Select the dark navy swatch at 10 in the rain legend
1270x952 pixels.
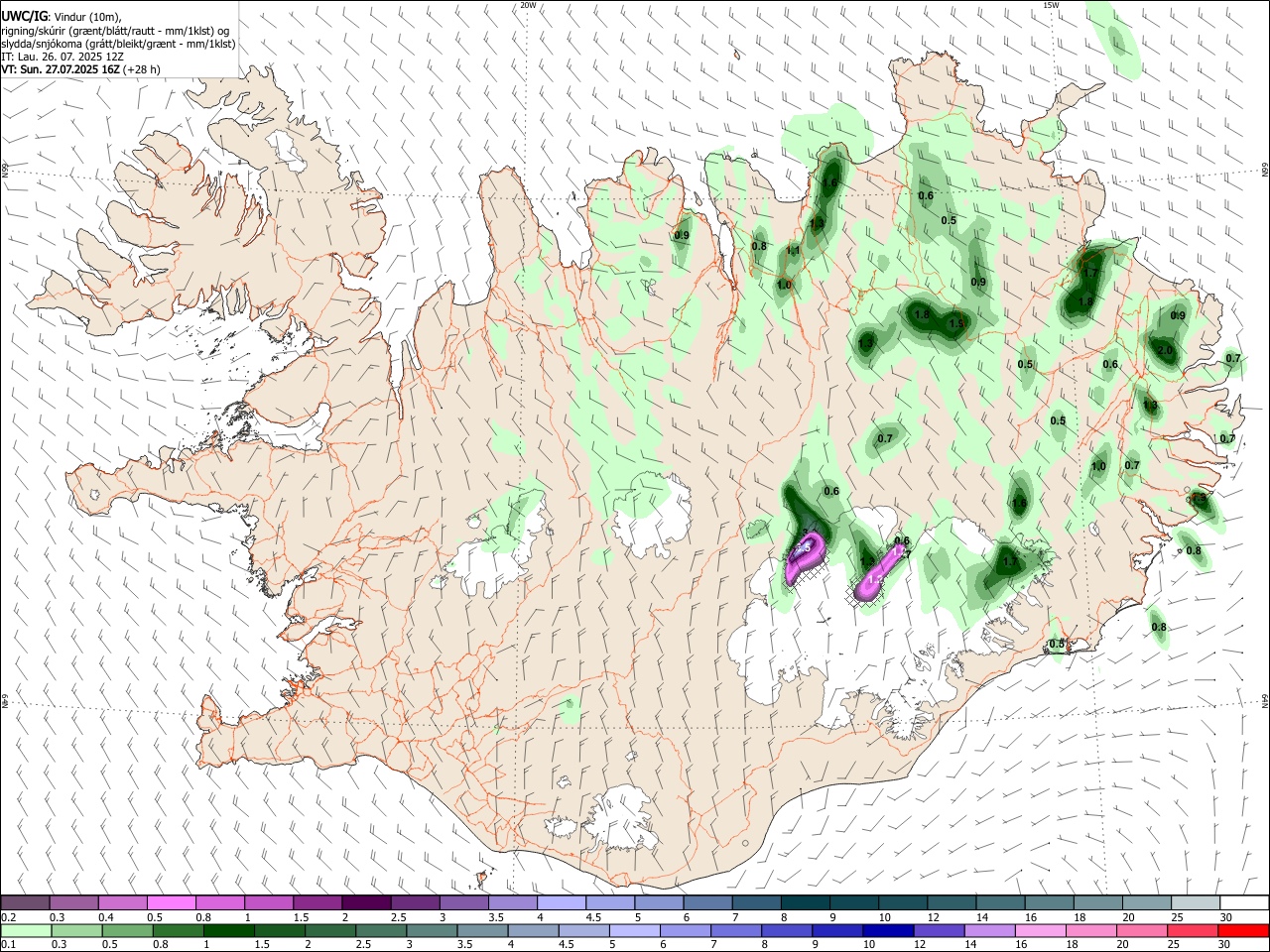coord(888,931)
